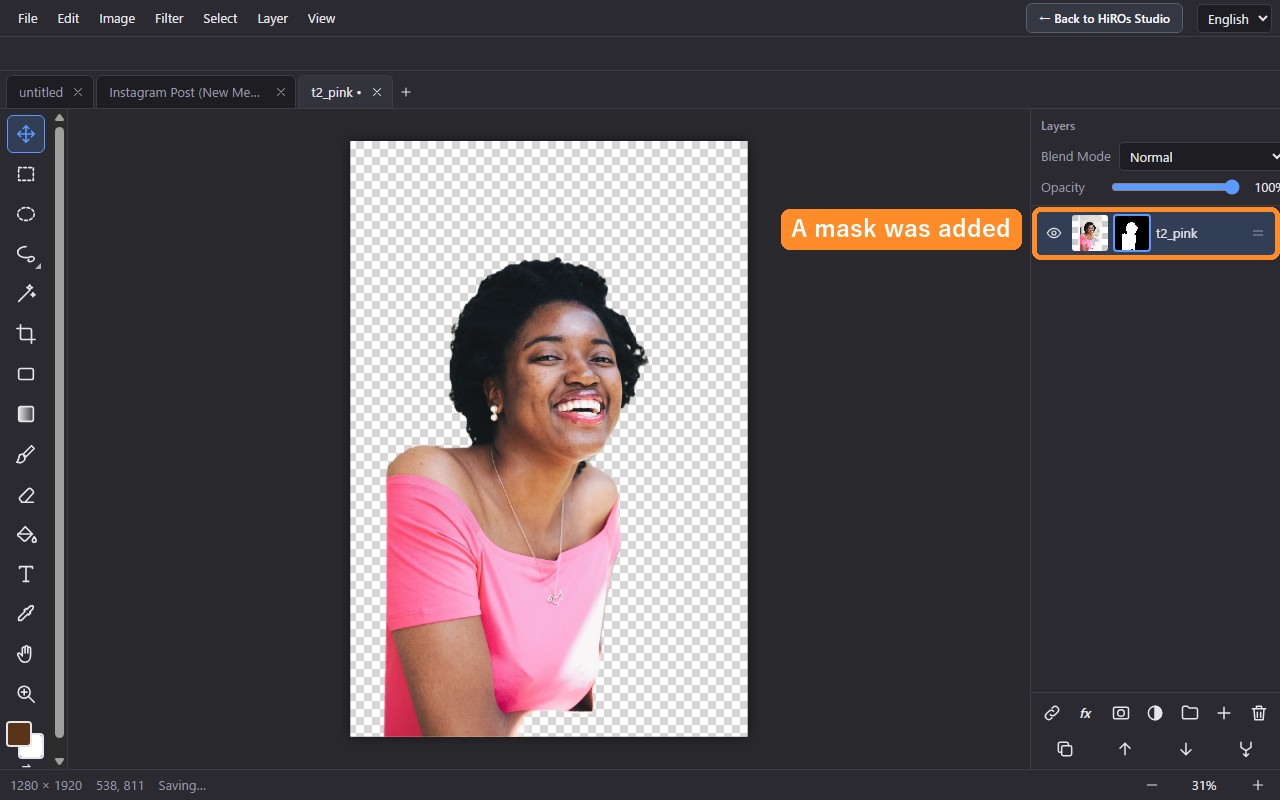Duplicate the selected layer
Image resolution: width=1280 pixels, height=800 pixels.
pos(1065,749)
